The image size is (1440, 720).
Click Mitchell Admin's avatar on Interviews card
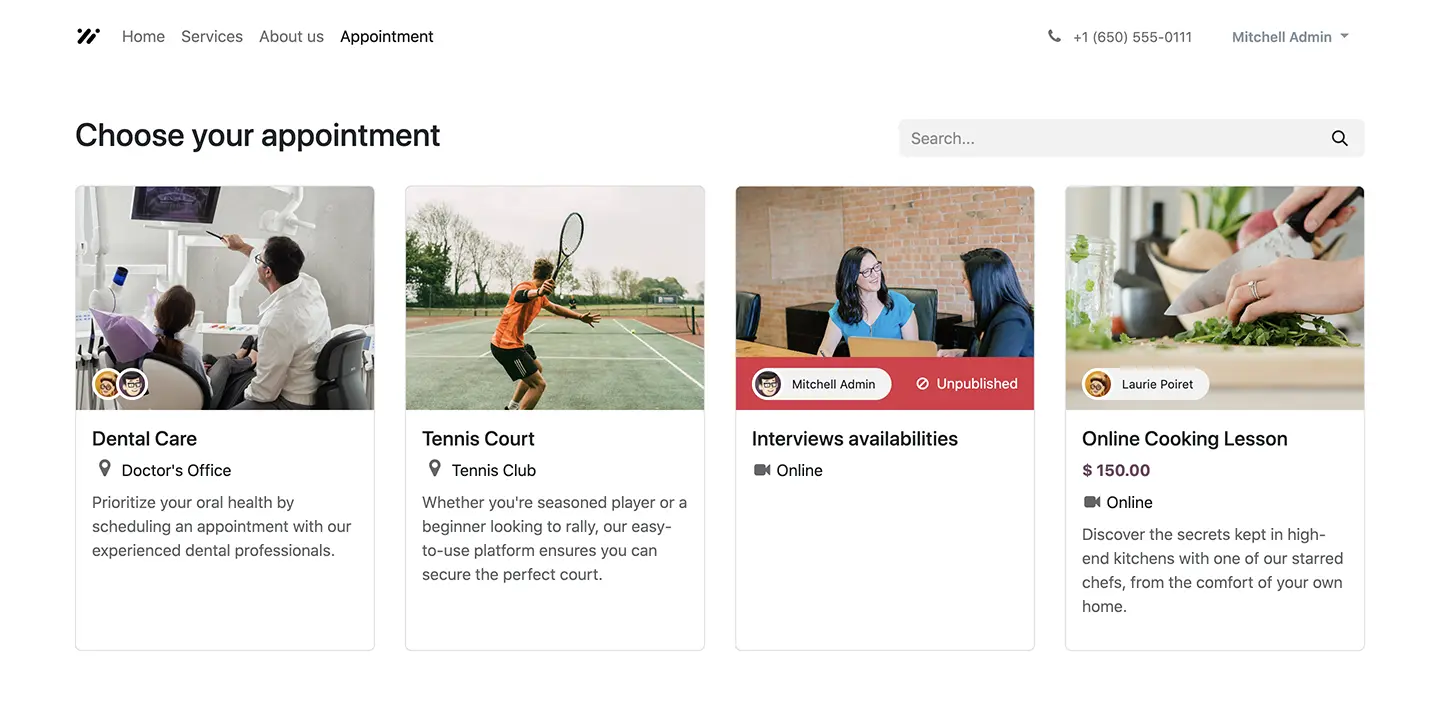point(768,383)
